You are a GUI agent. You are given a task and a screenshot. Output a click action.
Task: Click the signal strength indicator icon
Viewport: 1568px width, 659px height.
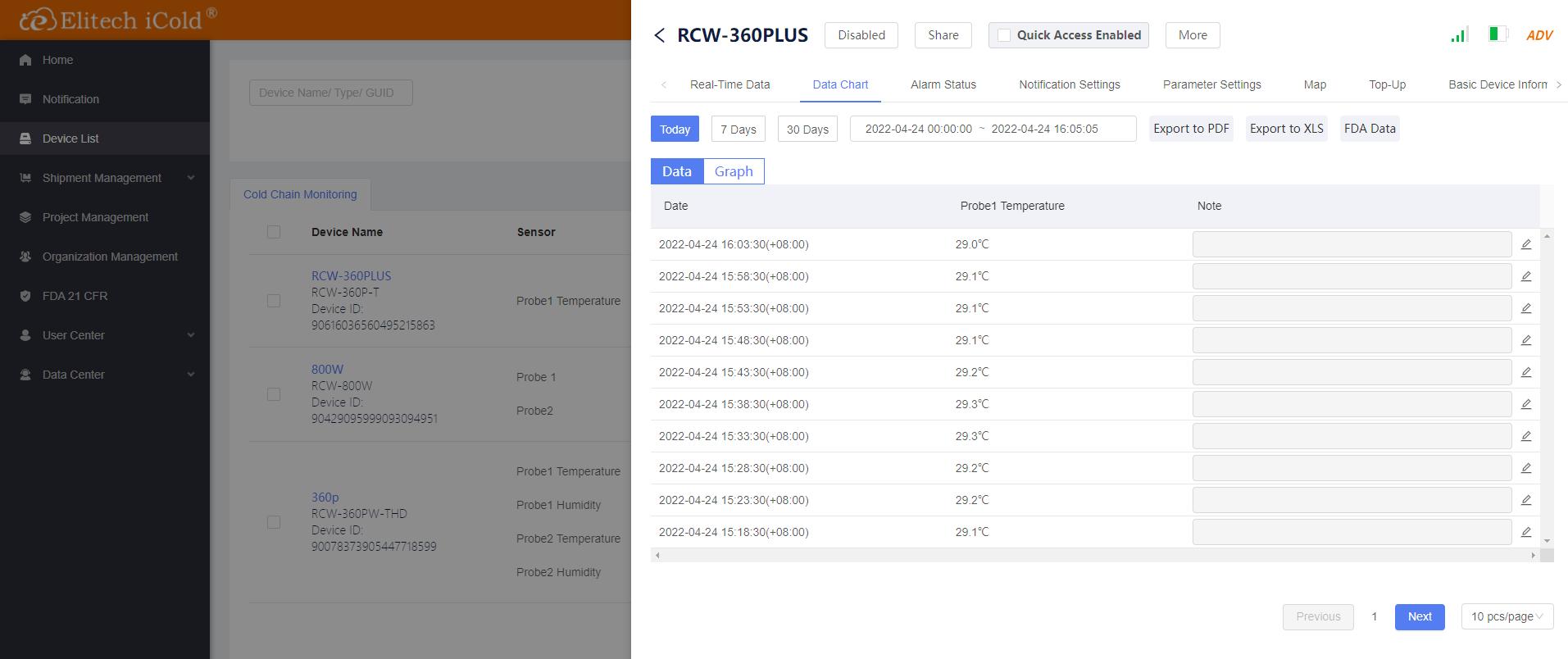coord(1459,35)
